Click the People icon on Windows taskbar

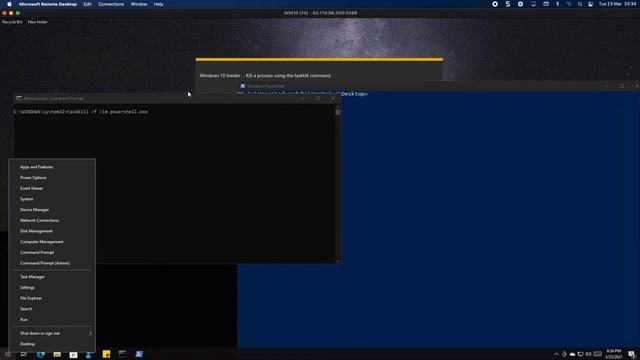pos(89,354)
